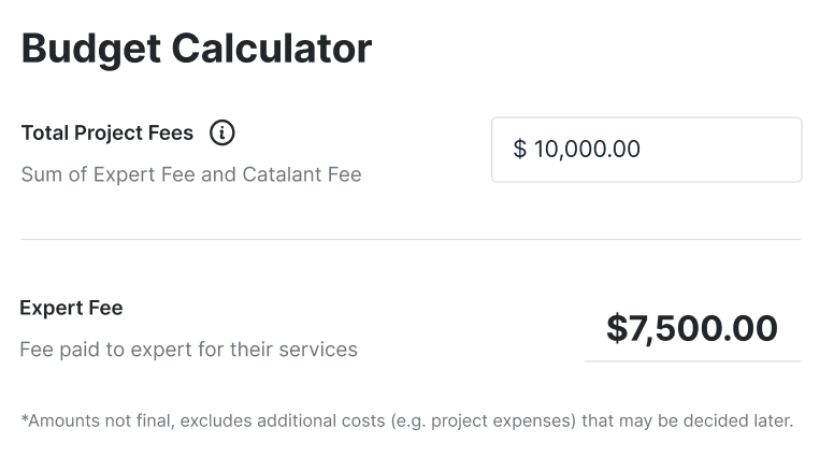Screen dimensions: 822x456
Task: Click the dollar sign inside the fees input
Action: coord(520,149)
